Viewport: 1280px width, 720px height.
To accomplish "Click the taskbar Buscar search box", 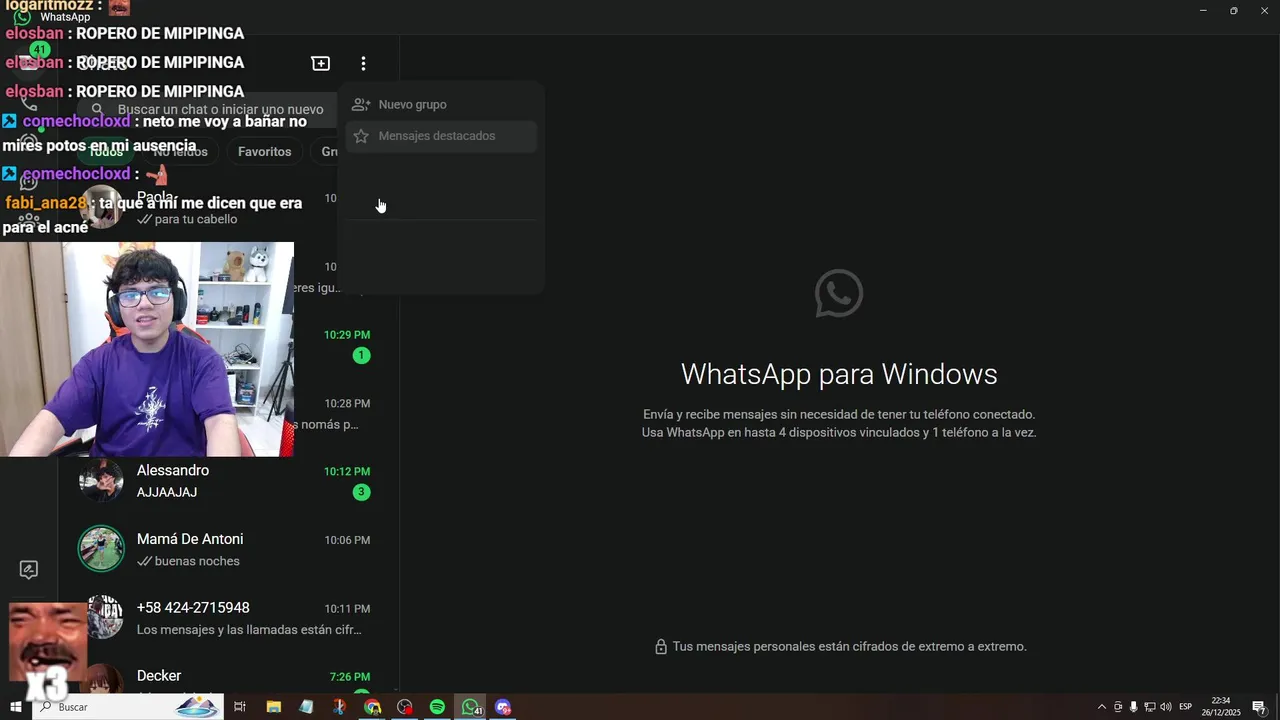I will click(130, 707).
